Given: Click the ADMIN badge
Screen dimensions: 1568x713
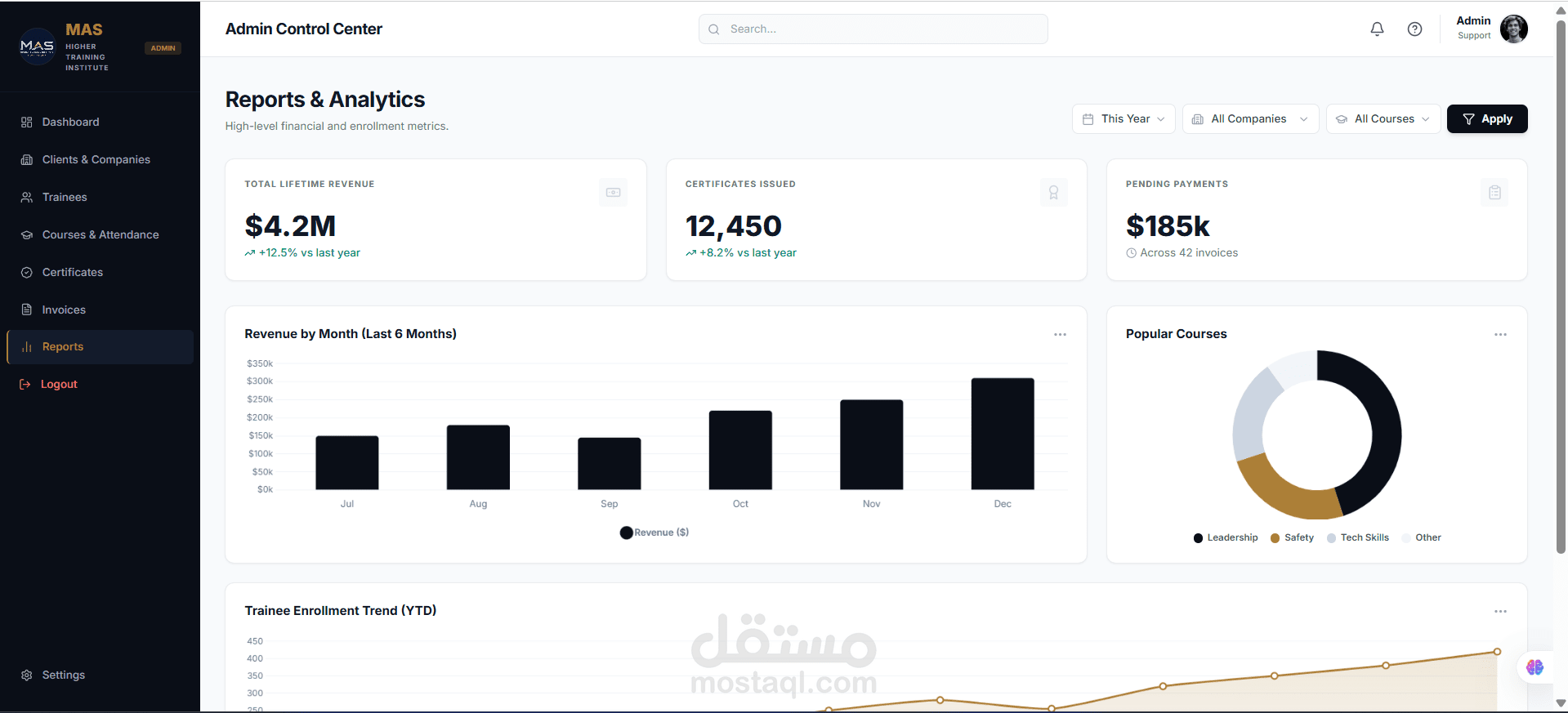Looking at the screenshot, I should click(x=163, y=48).
